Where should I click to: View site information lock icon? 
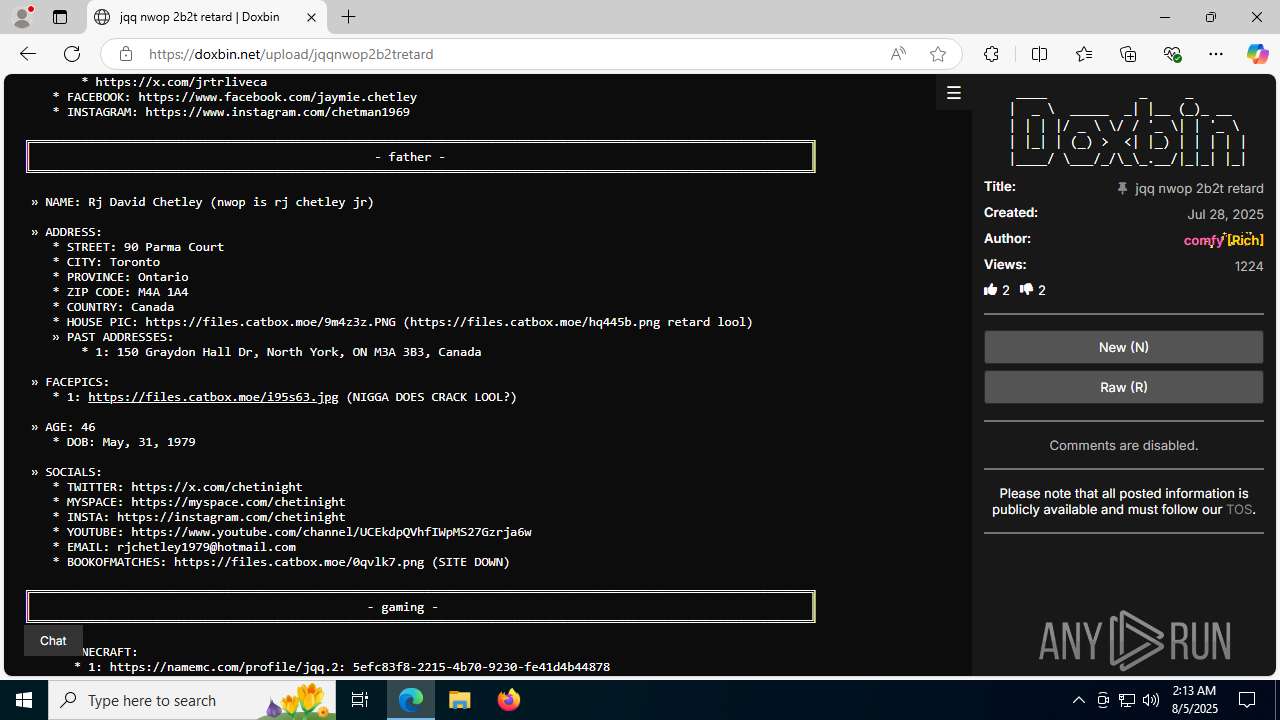[125, 54]
